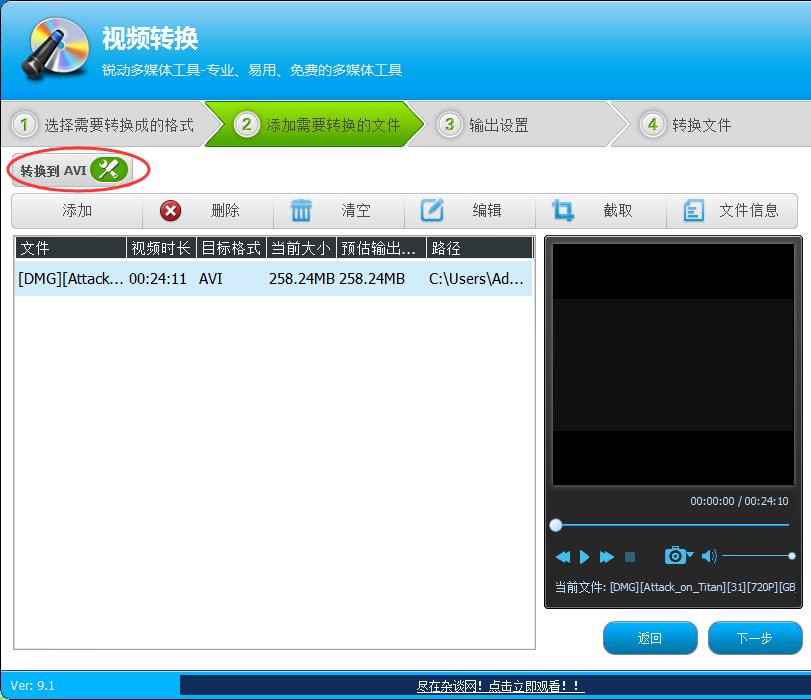Play the preview video
Viewport: 811px width, 700px height.
coord(584,557)
